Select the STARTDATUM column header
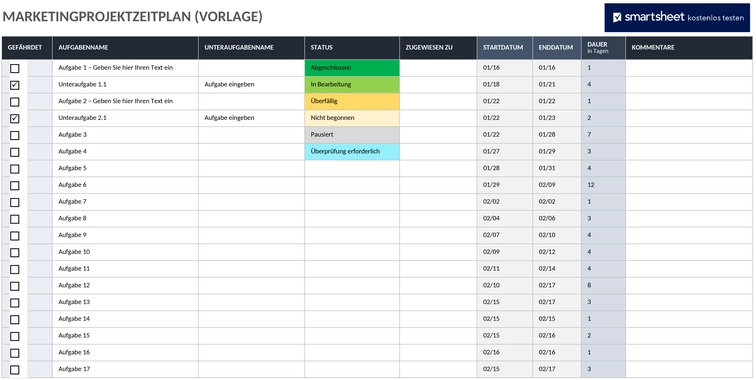 [x=505, y=48]
